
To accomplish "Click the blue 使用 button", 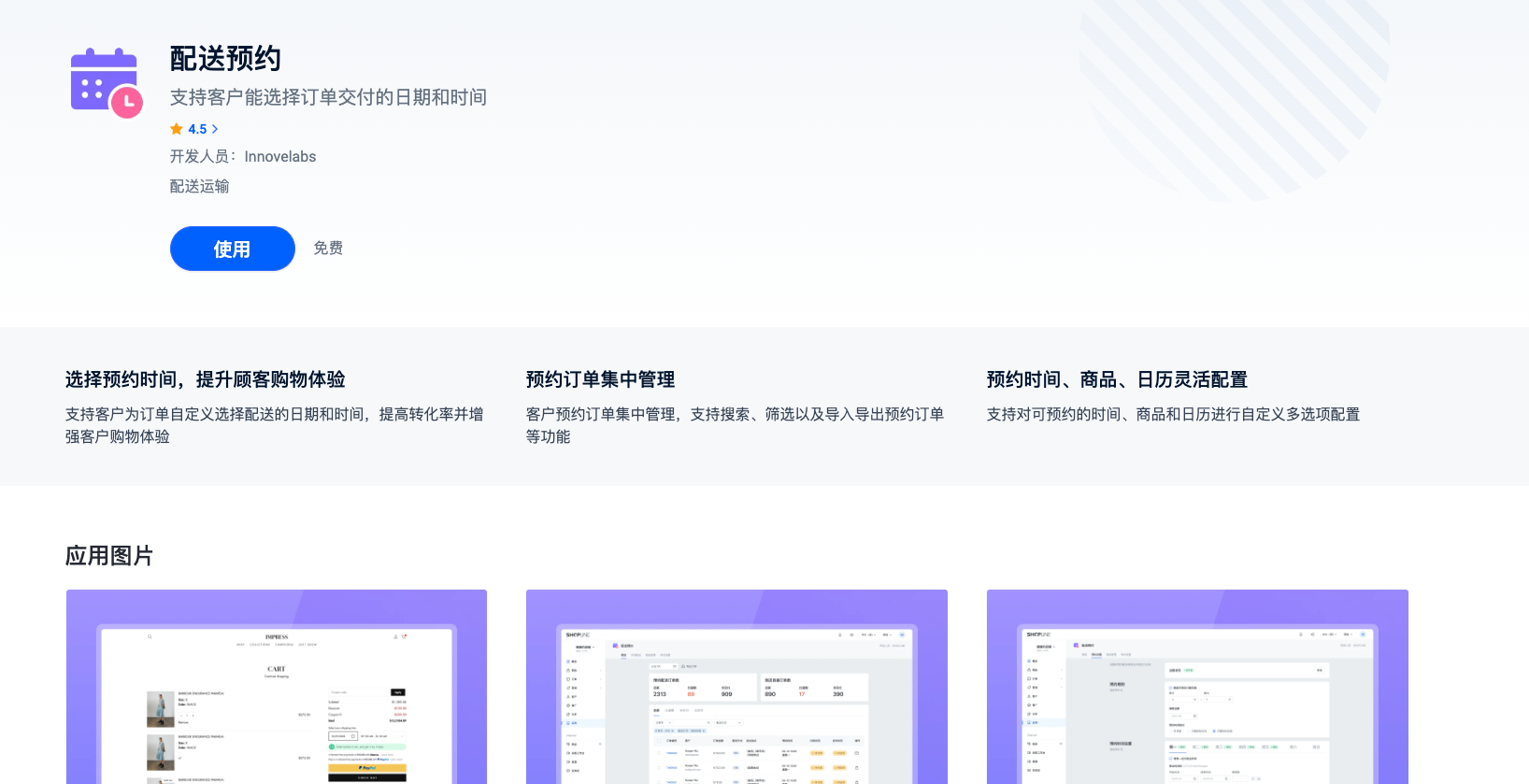I will [233, 249].
